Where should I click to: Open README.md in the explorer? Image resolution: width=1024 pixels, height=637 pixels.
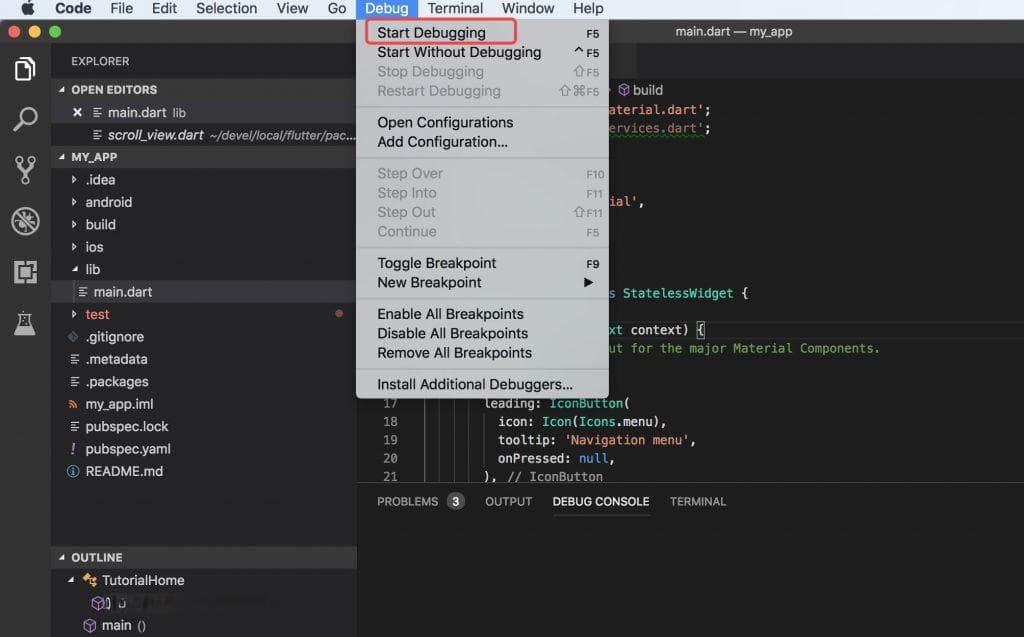pos(204,471)
